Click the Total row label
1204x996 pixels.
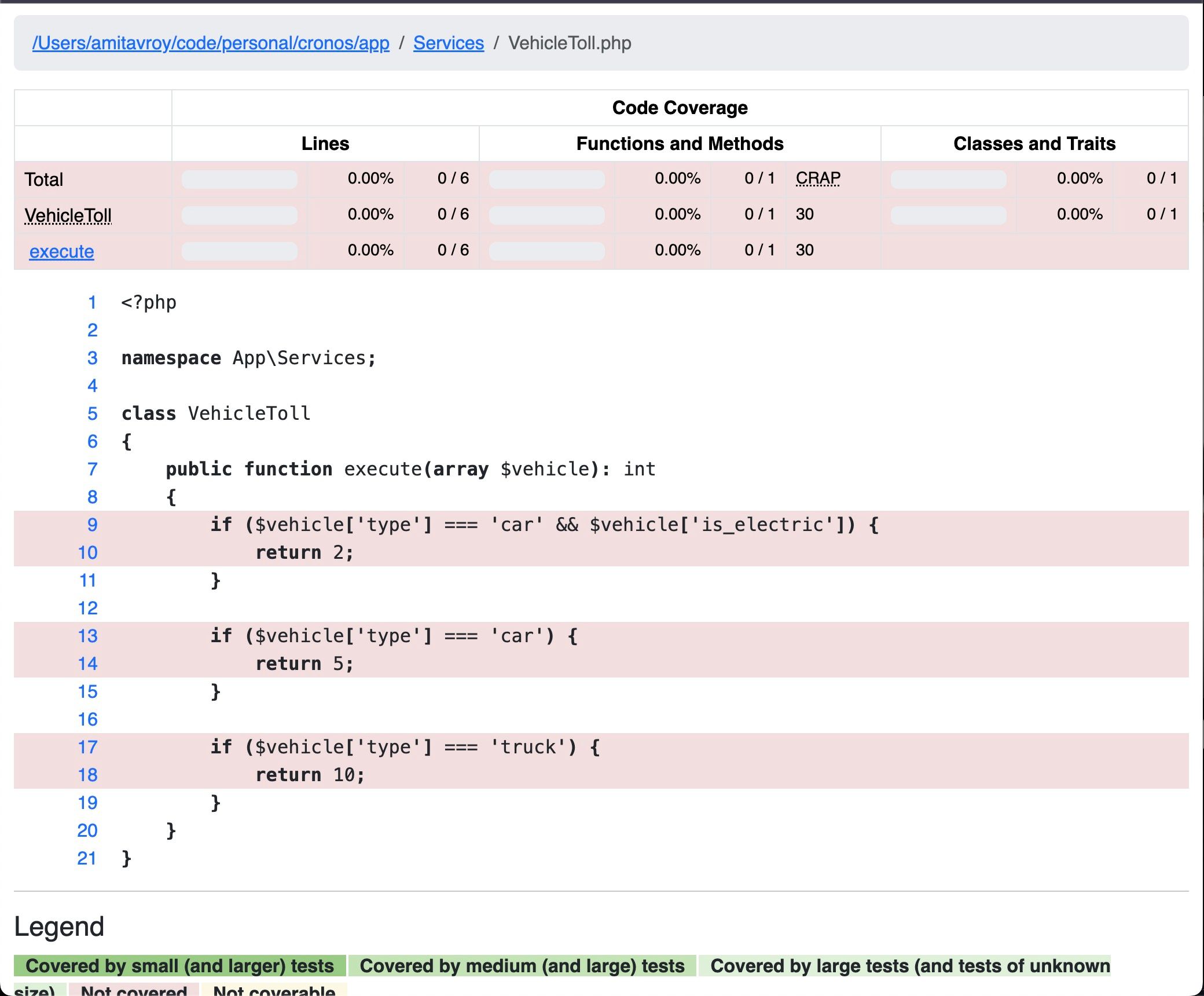43,180
